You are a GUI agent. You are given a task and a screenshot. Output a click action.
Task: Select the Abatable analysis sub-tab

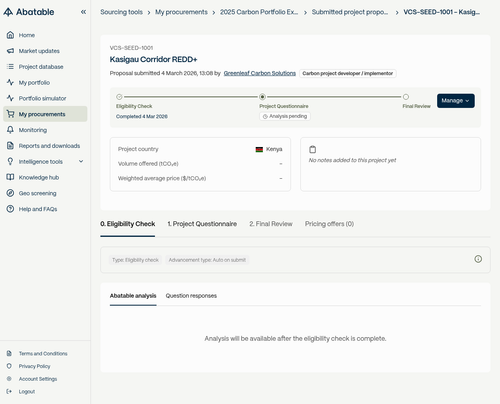click(x=133, y=296)
